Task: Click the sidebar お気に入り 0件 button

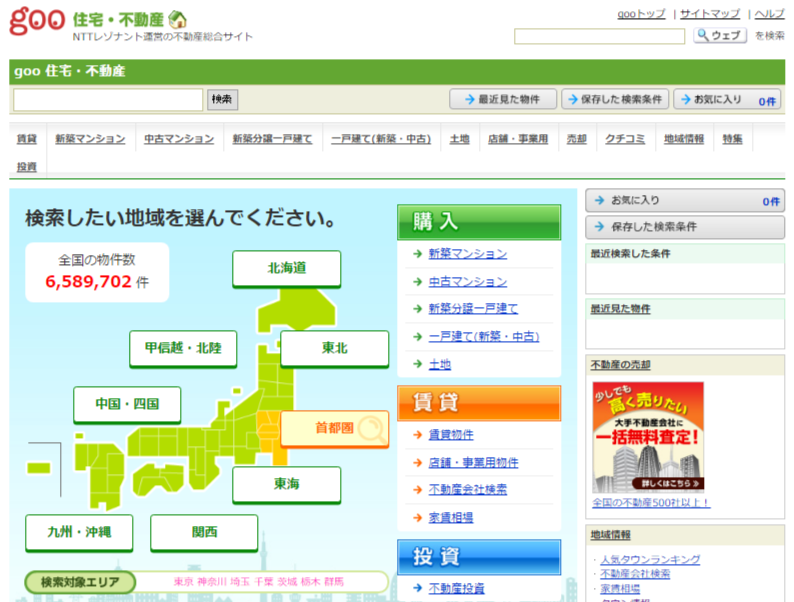Action: point(685,200)
